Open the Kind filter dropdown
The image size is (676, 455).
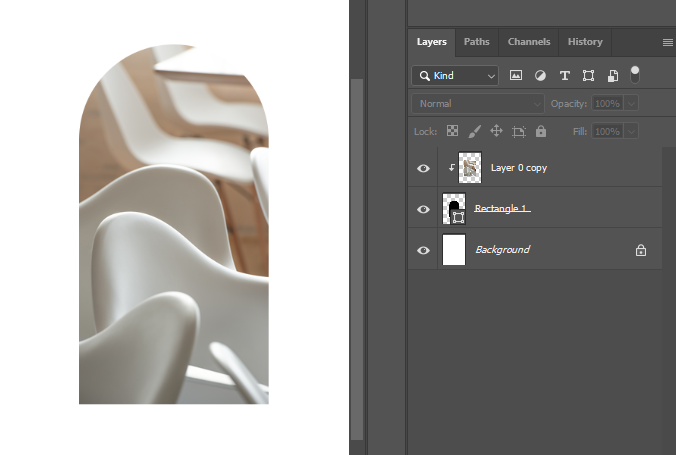[455, 75]
